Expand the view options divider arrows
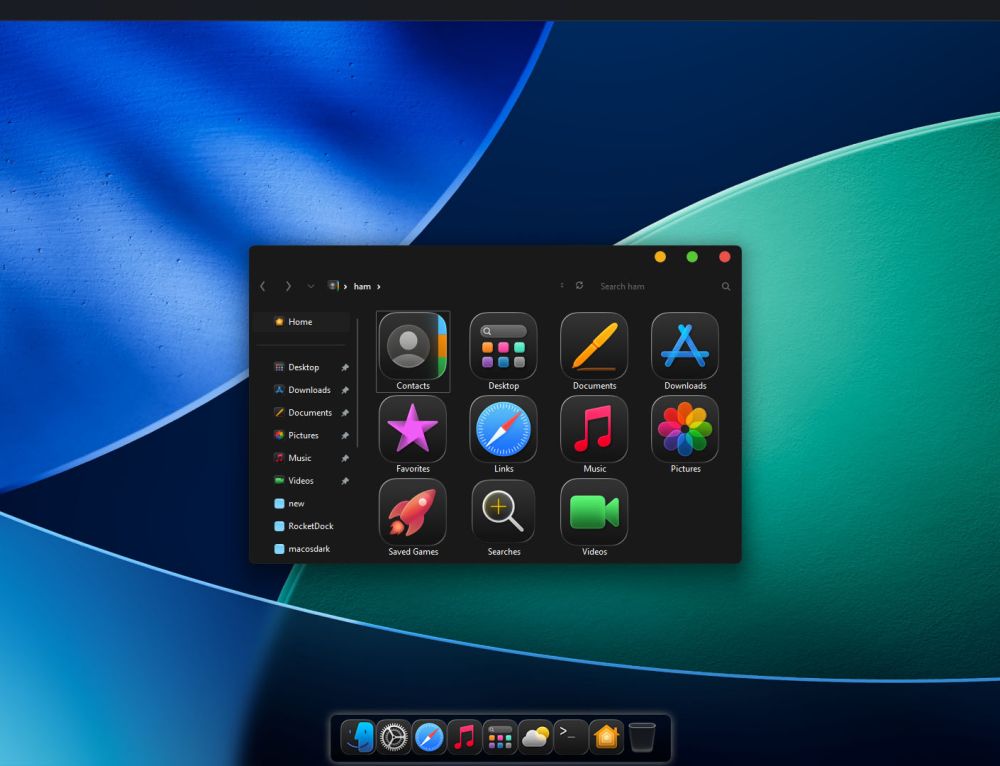The height and width of the screenshot is (766, 1000). click(x=562, y=286)
